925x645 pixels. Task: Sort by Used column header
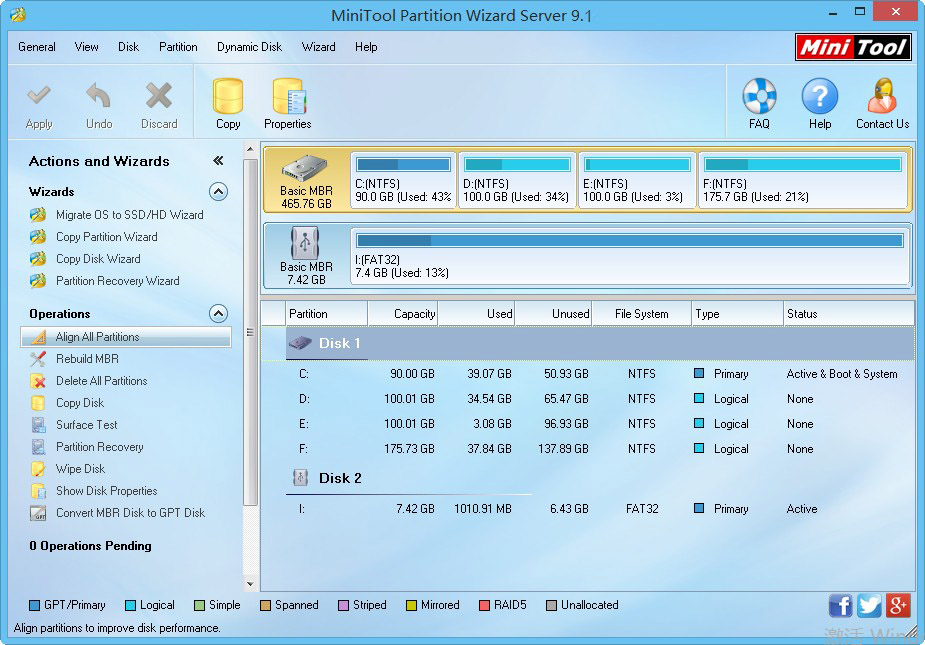coord(477,314)
